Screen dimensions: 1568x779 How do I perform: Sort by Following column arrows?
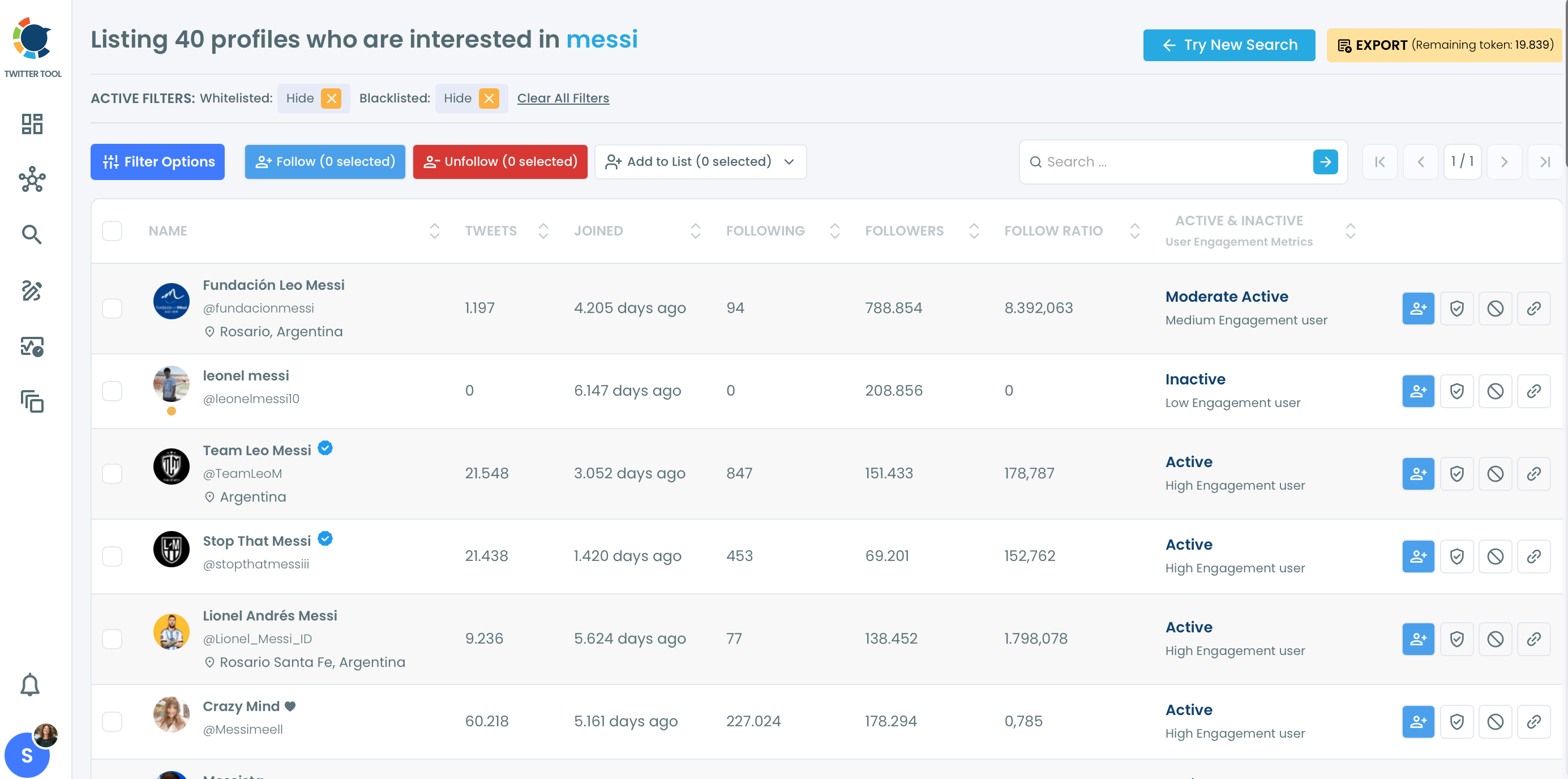pyautogui.click(x=835, y=231)
